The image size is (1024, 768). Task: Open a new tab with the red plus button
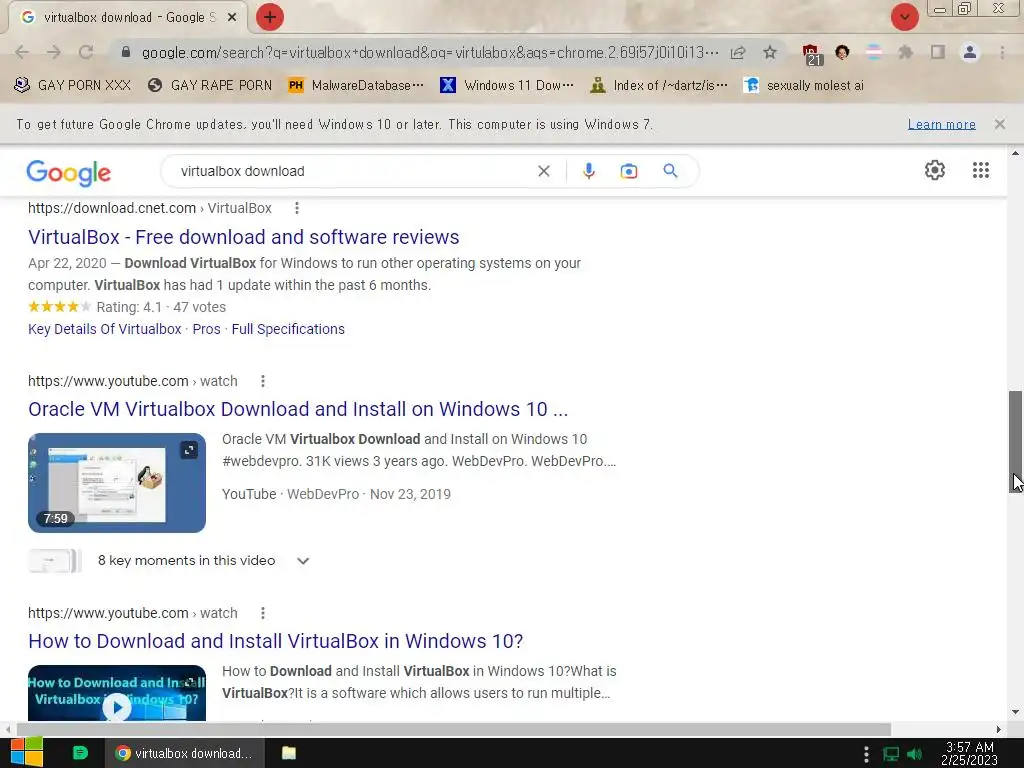point(270,17)
